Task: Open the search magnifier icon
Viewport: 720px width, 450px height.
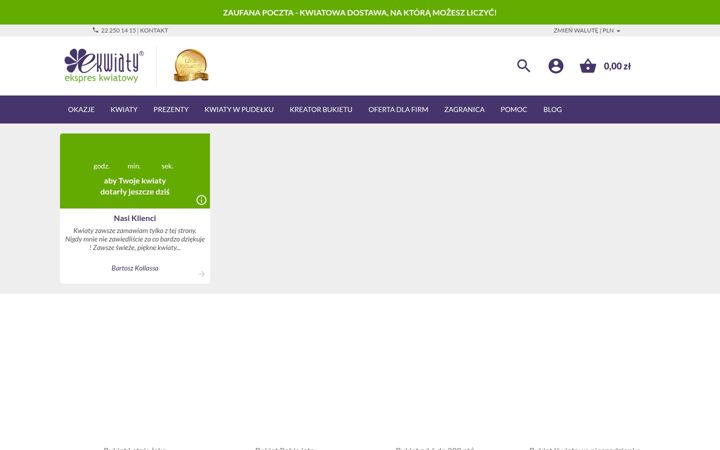Action: tap(523, 66)
